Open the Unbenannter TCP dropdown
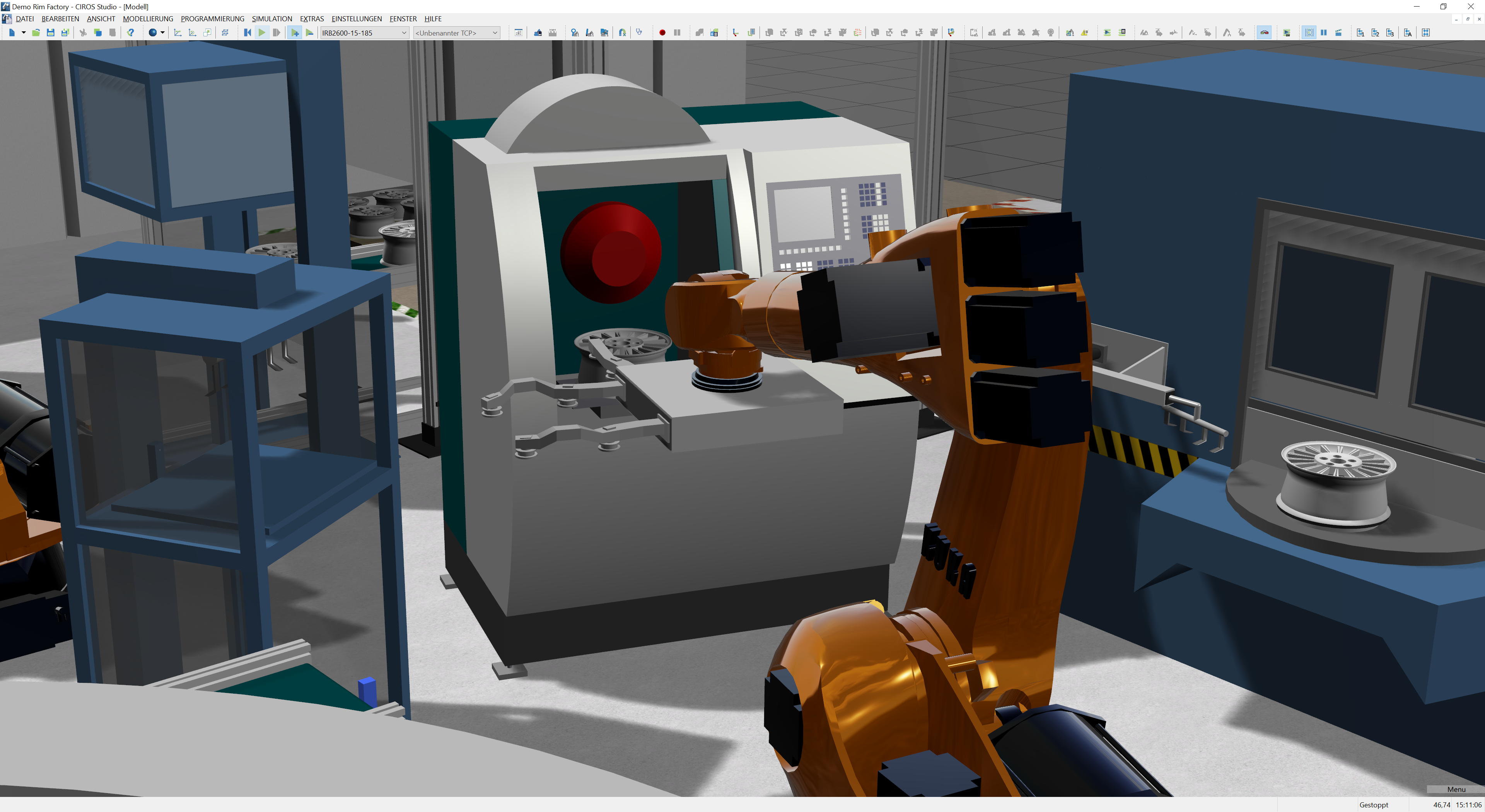This screenshot has height=812, width=1485. (495, 33)
